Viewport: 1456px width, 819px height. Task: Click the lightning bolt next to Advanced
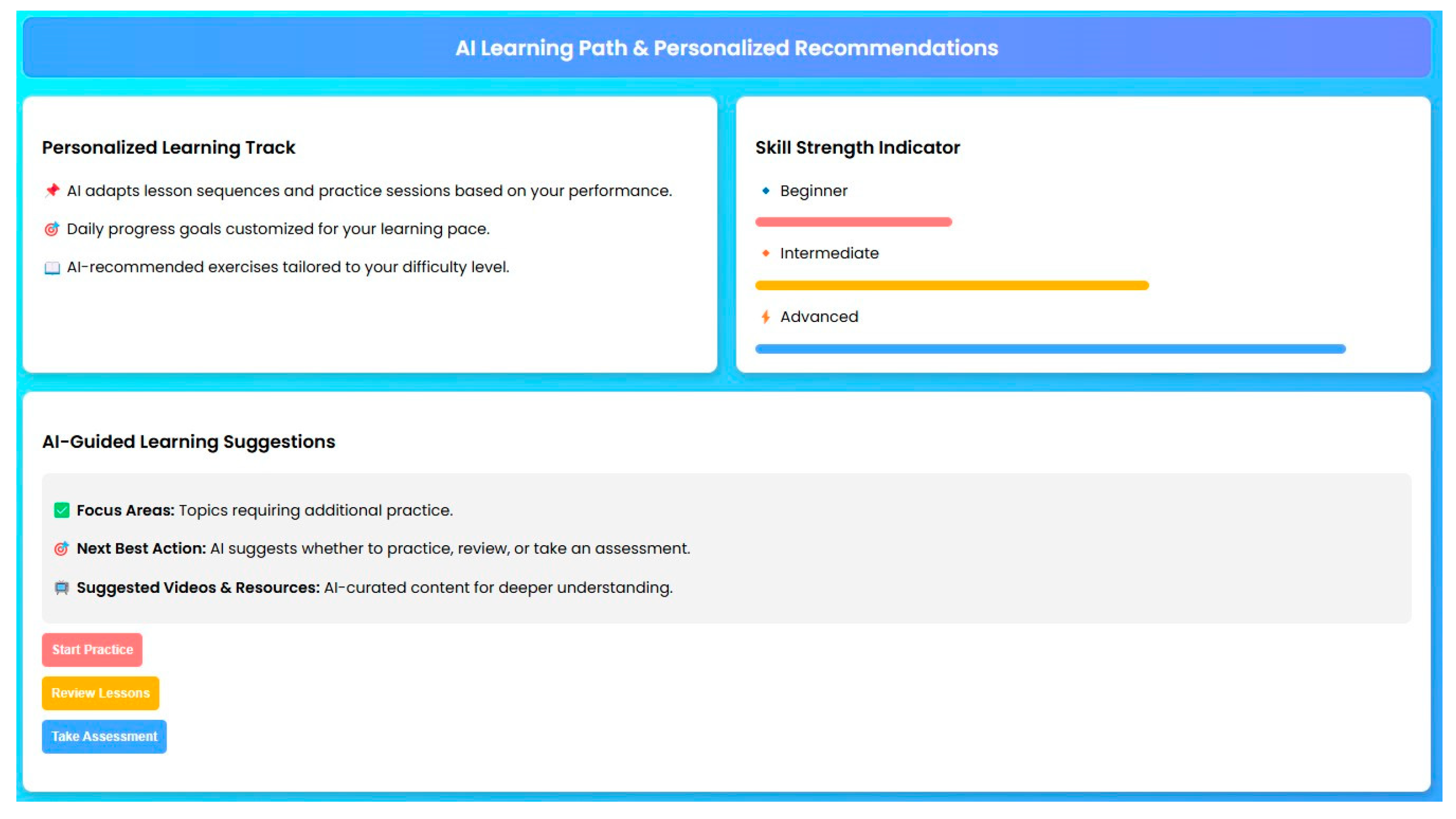[x=765, y=316]
